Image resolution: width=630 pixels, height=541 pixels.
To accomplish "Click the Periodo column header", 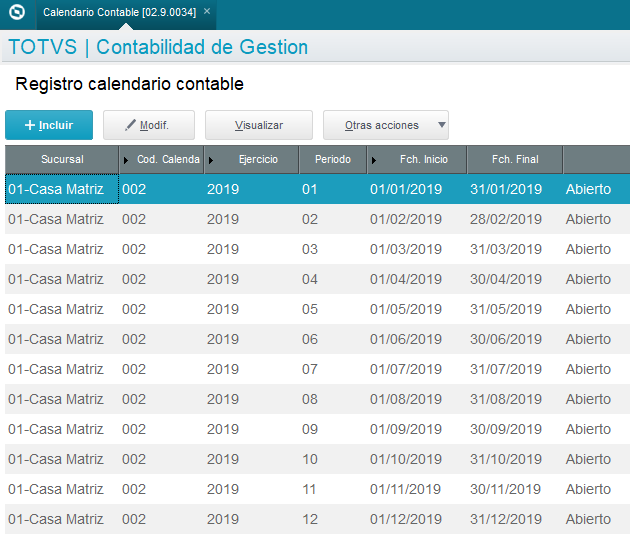I will (x=333, y=160).
